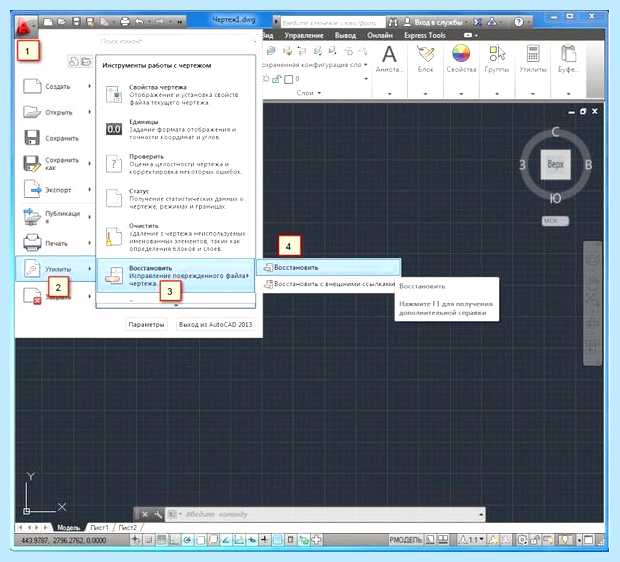620x562 pixels.
Task: Open the Управление ribbon tab
Action: (303, 35)
